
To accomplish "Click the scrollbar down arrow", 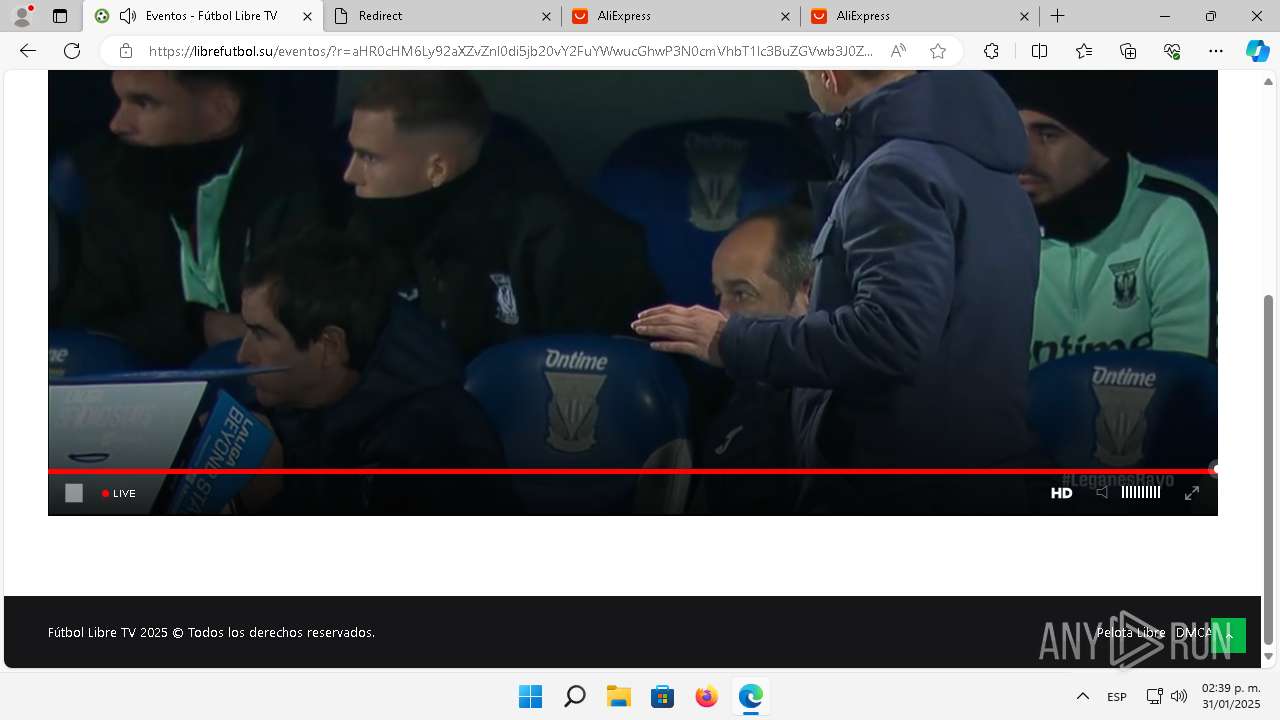I will (x=1269, y=657).
